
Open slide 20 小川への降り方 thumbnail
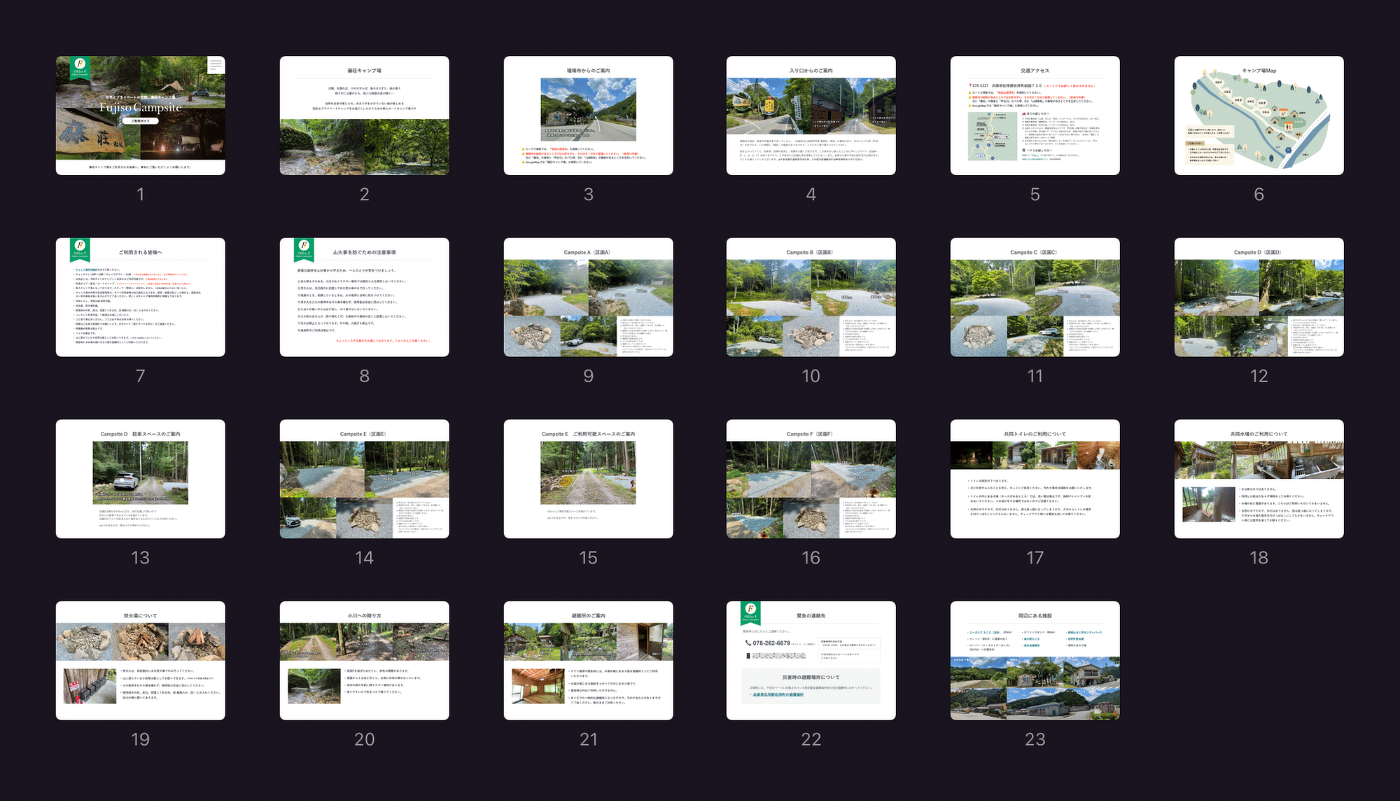pos(364,660)
